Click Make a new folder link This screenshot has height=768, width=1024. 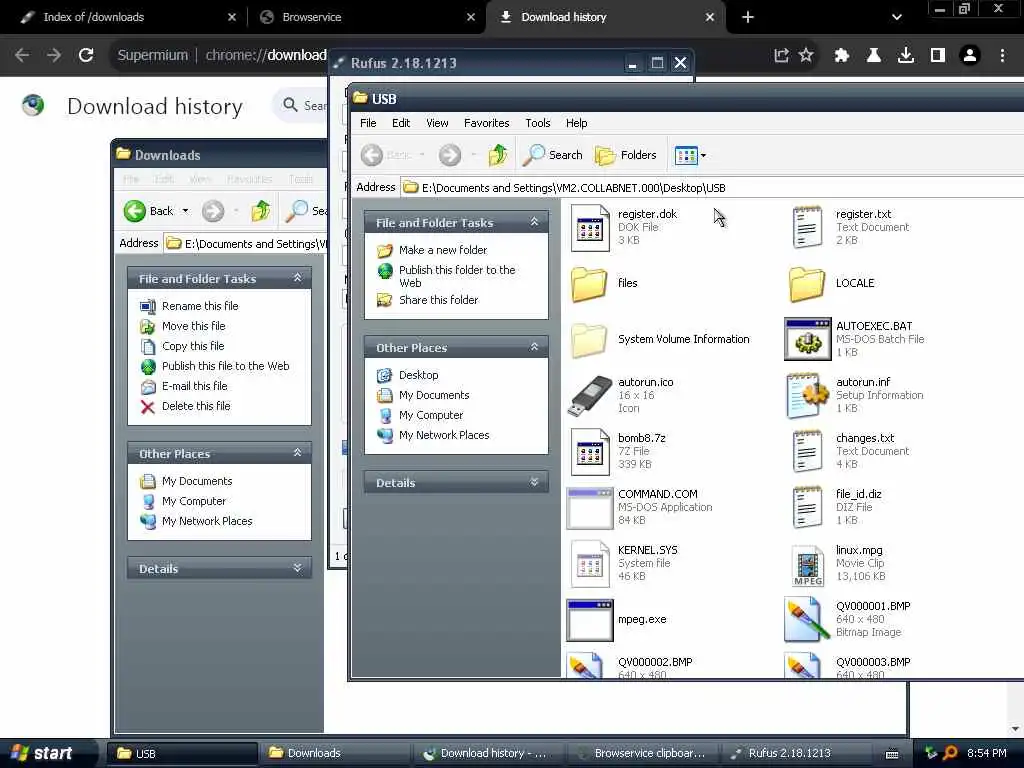(x=443, y=250)
